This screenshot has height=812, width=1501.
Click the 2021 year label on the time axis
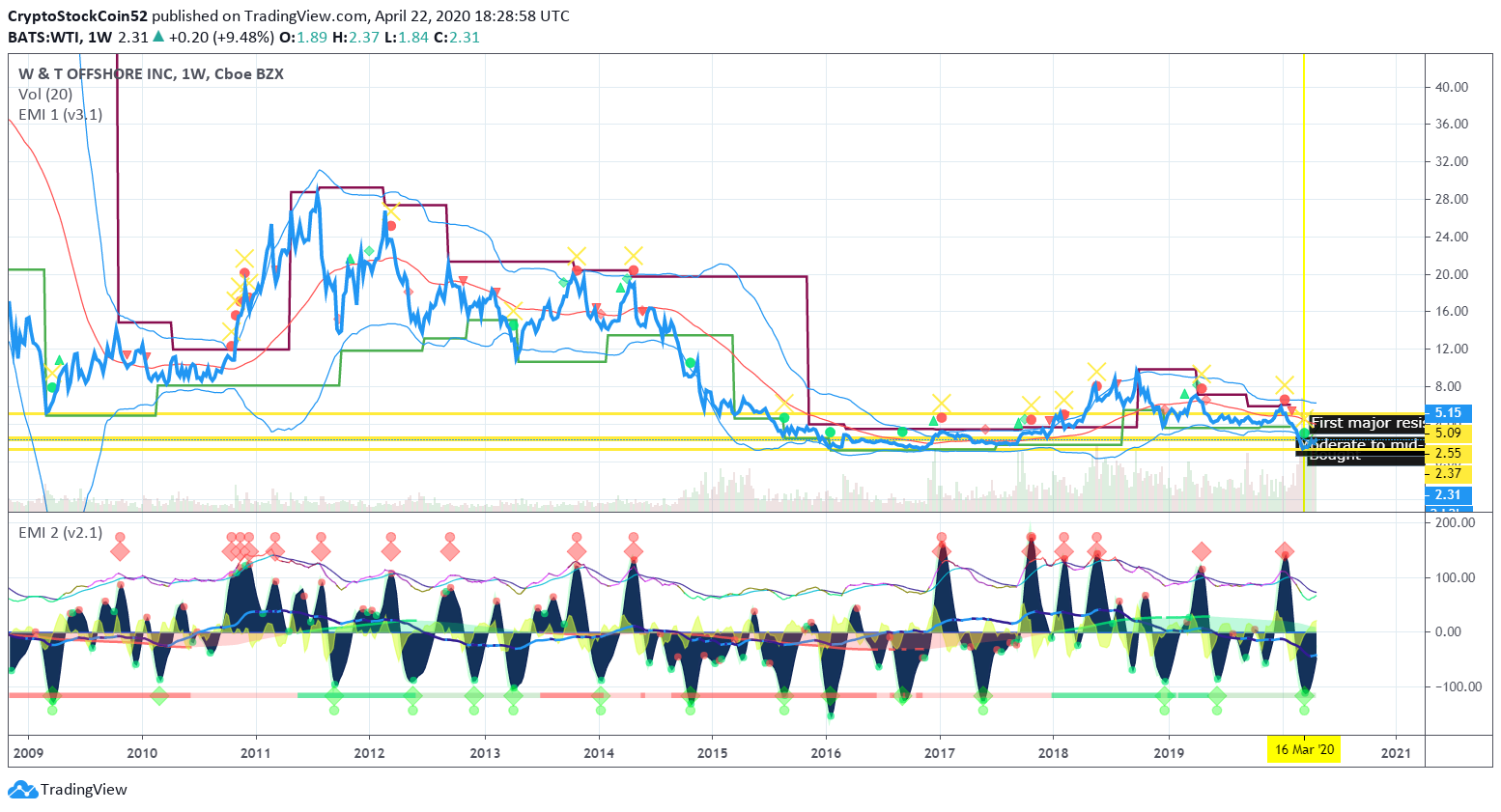[1396, 753]
